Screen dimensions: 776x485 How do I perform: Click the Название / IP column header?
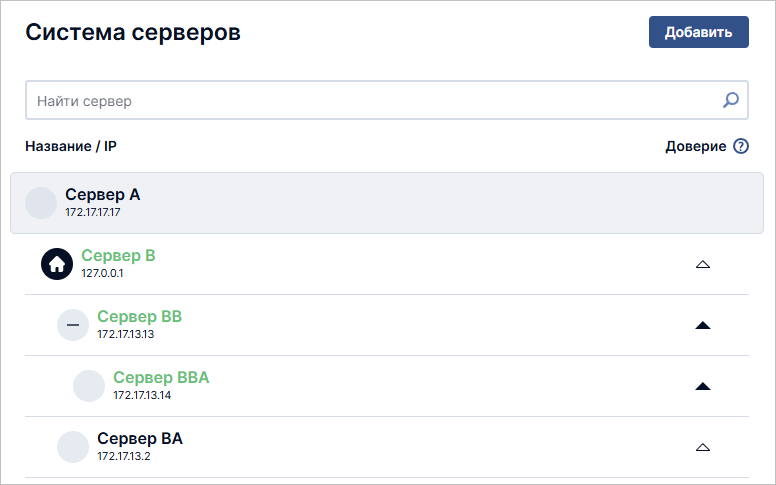coord(71,146)
